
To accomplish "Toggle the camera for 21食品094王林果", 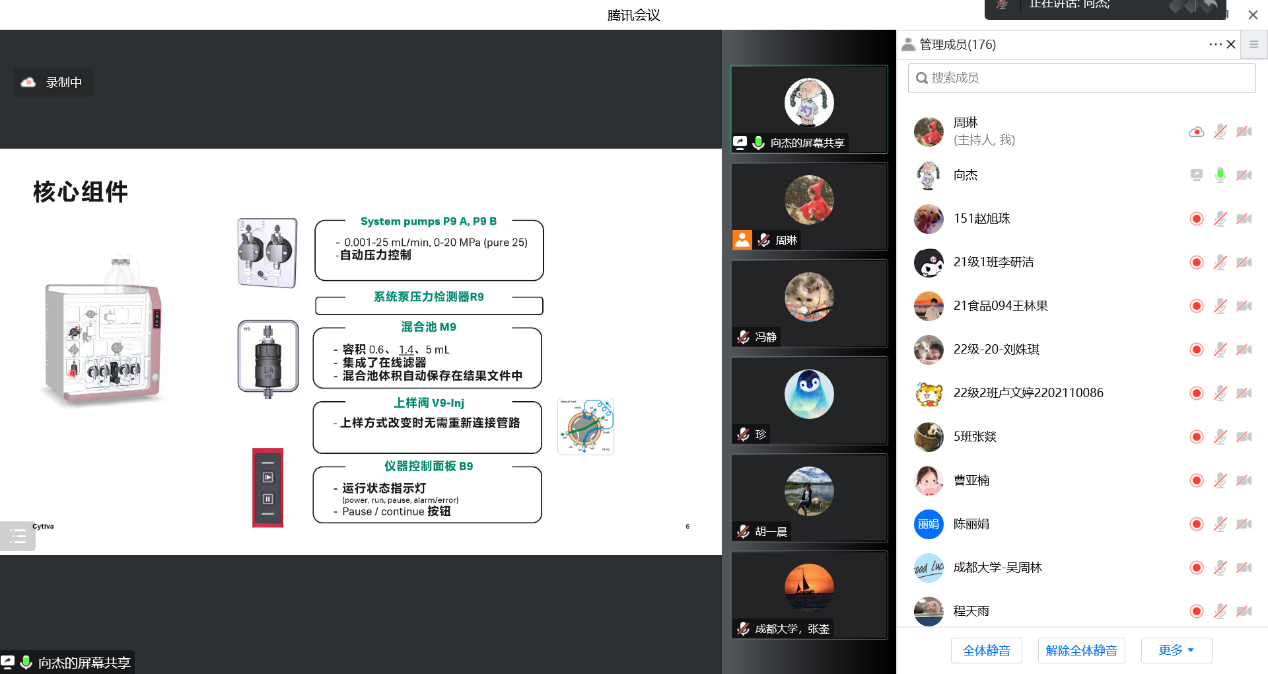I will [1244, 306].
